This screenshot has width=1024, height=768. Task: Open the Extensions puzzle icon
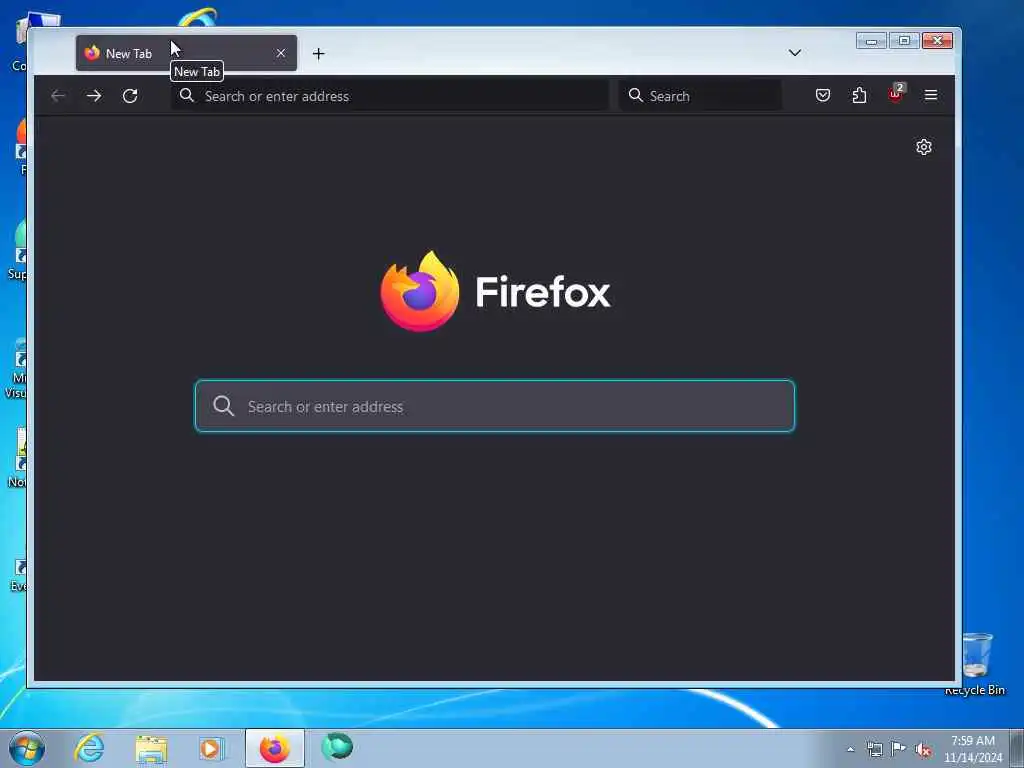click(x=859, y=95)
